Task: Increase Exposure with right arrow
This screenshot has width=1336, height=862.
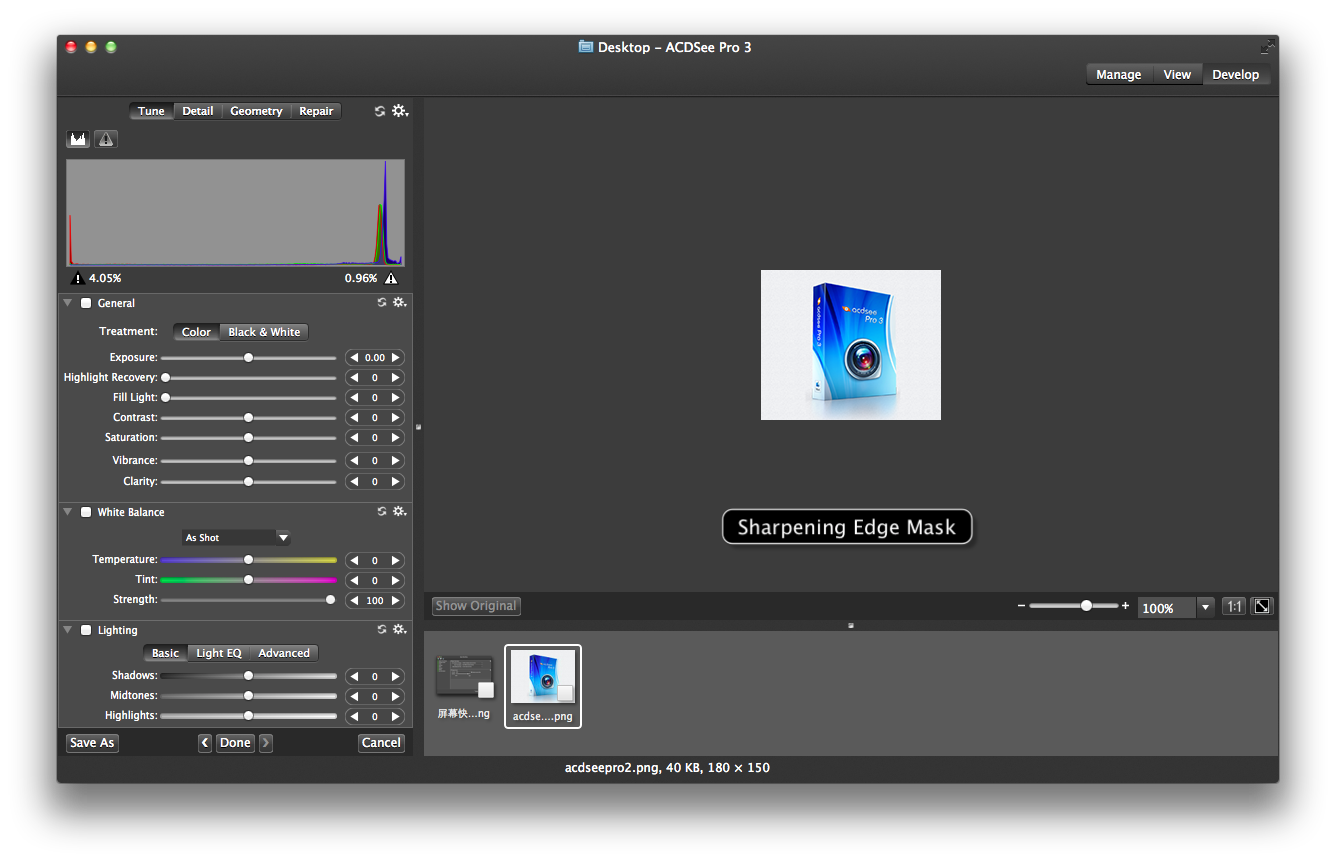Action: tap(396, 358)
